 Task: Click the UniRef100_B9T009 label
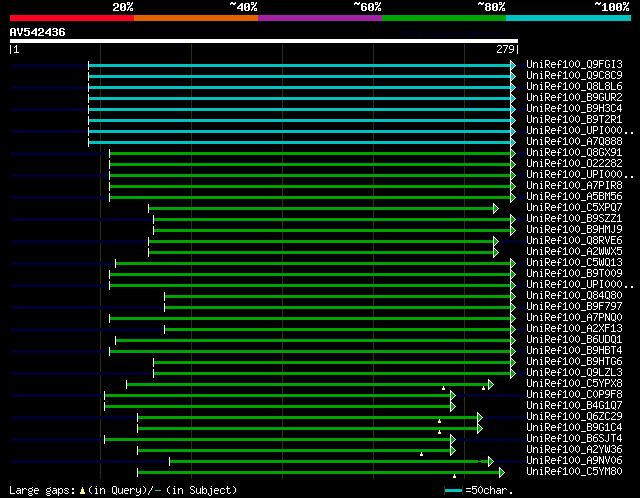pyautogui.click(x=574, y=274)
